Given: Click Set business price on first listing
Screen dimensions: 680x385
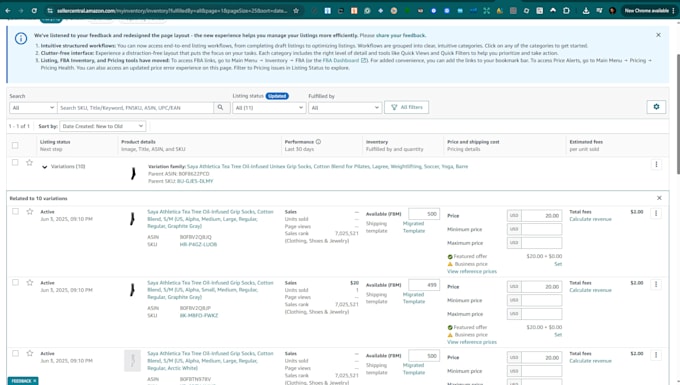Looking at the screenshot, I should click(558, 264).
